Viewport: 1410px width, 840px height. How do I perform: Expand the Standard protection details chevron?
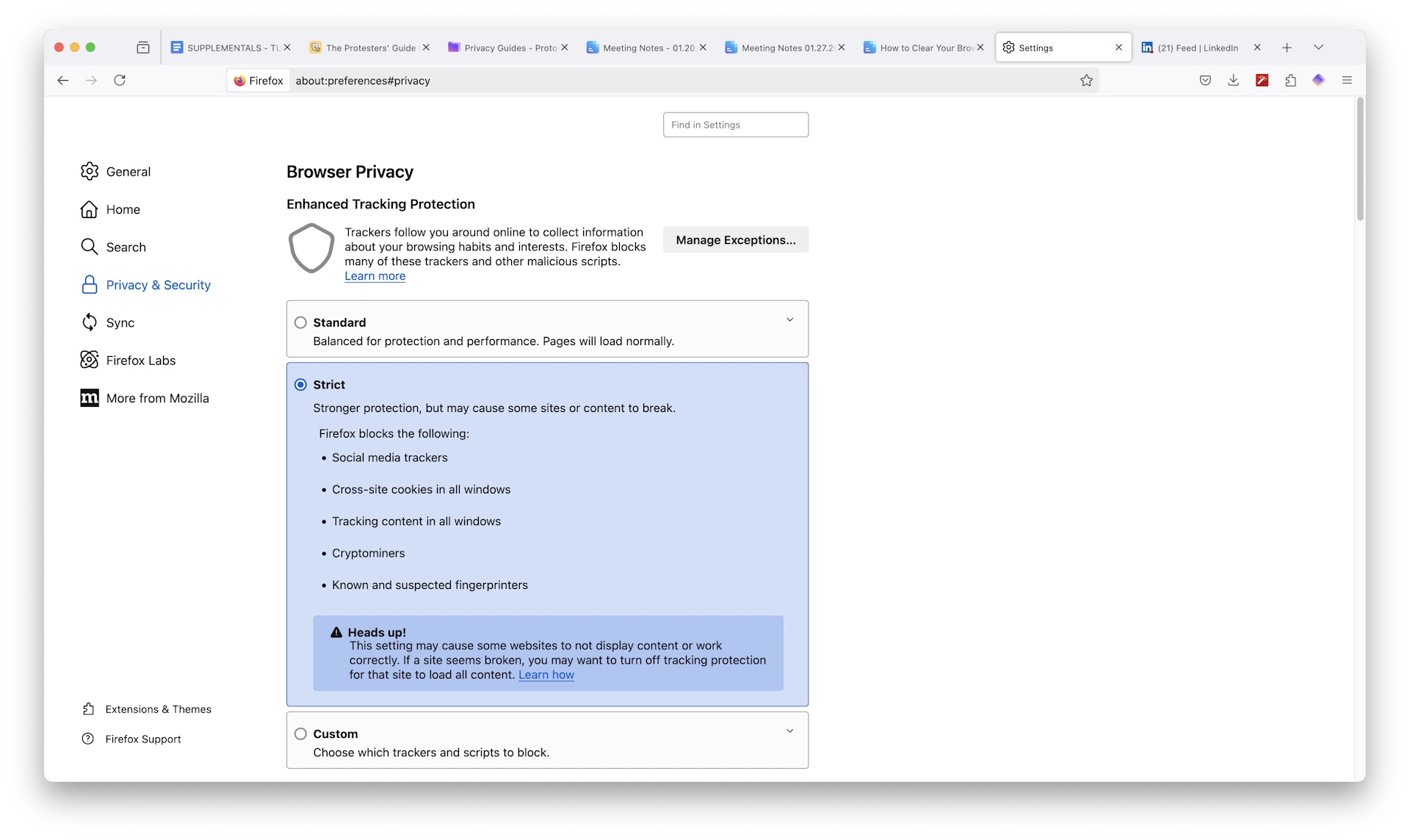(789, 319)
